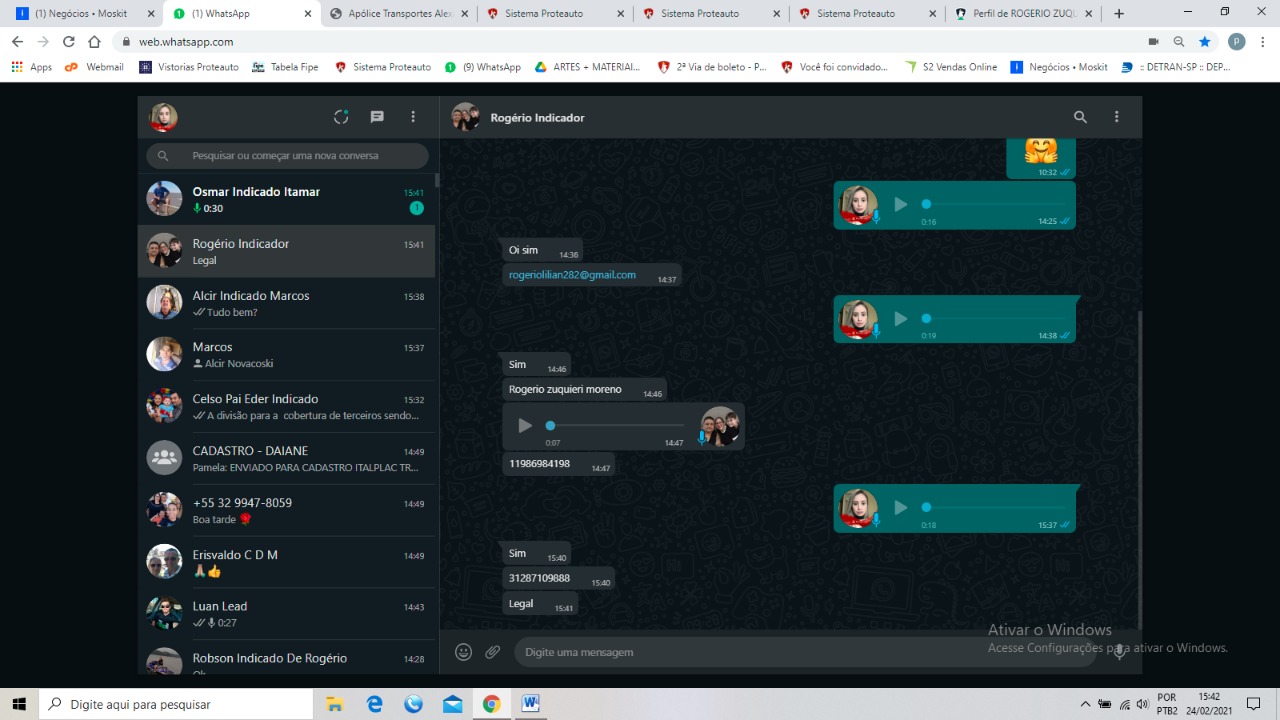This screenshot has height=720, width=1280.
Task: Search within the Rogério Indicador conversation
Action: [1080, 117]
